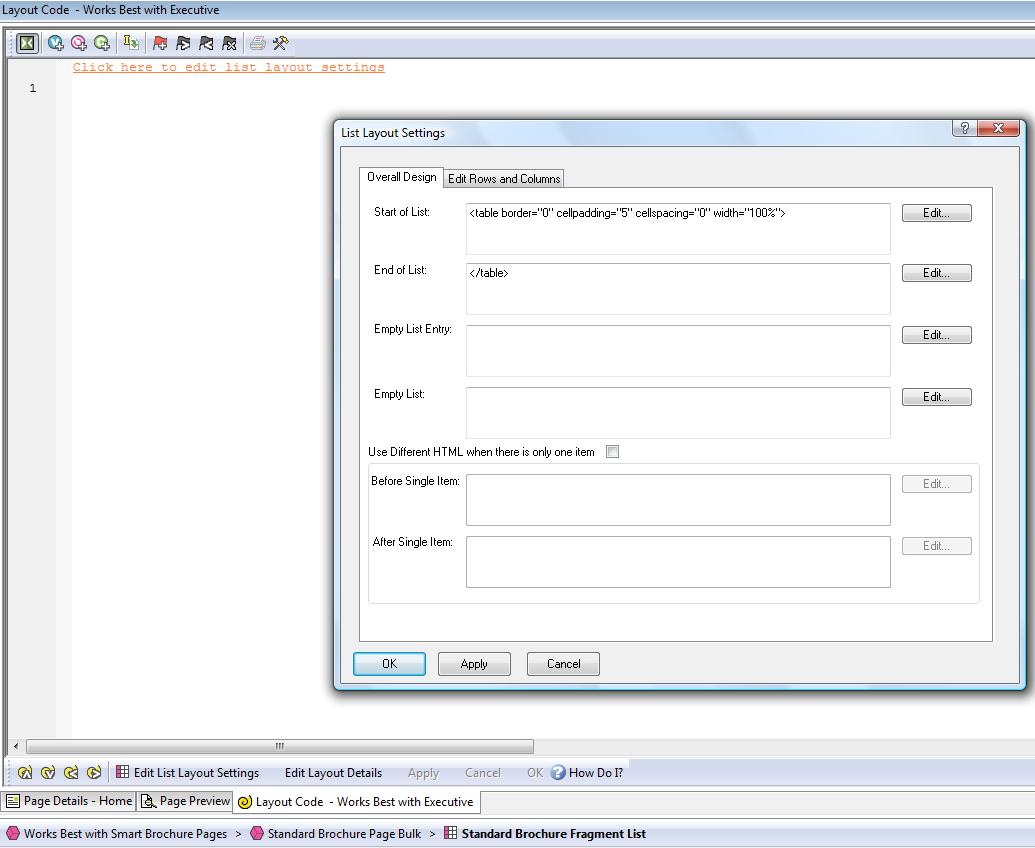This screenshot has width=1035, height=848.
Task: Click the first yellow navigation arrow icon
Action: (x=25, y=772)
